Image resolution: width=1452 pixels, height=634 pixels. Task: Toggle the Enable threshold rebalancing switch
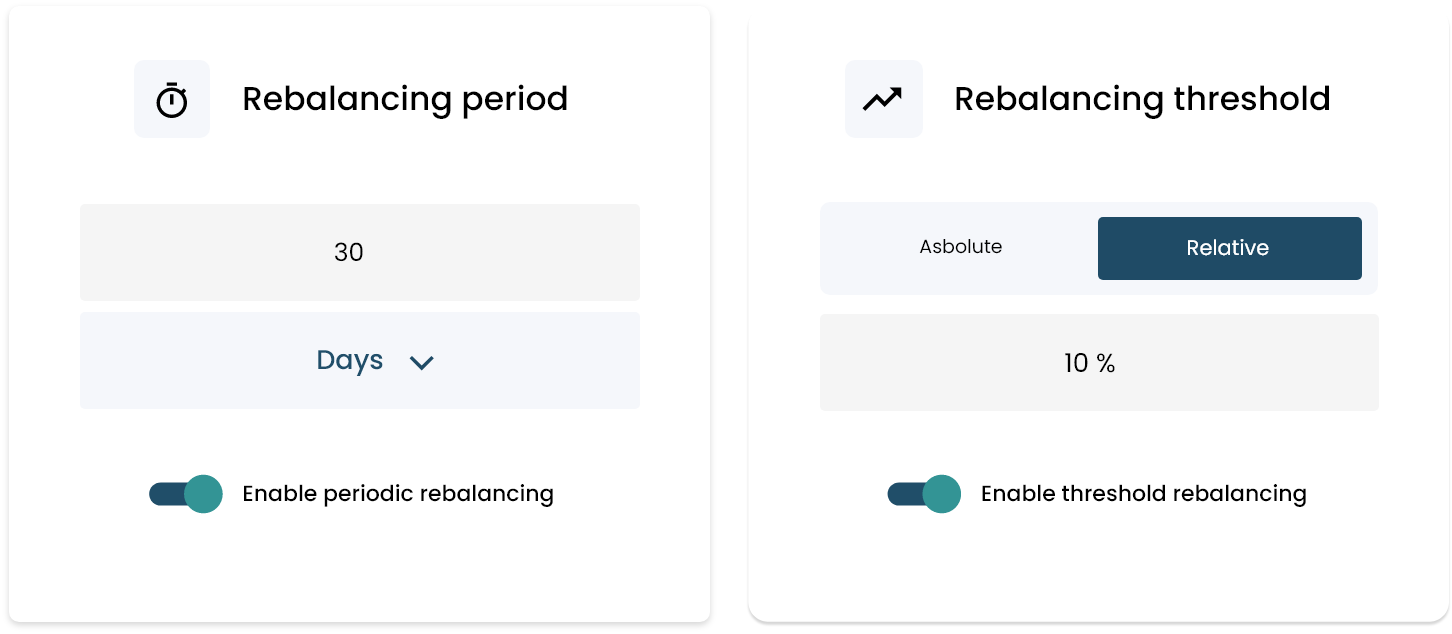tap(923, 493)
